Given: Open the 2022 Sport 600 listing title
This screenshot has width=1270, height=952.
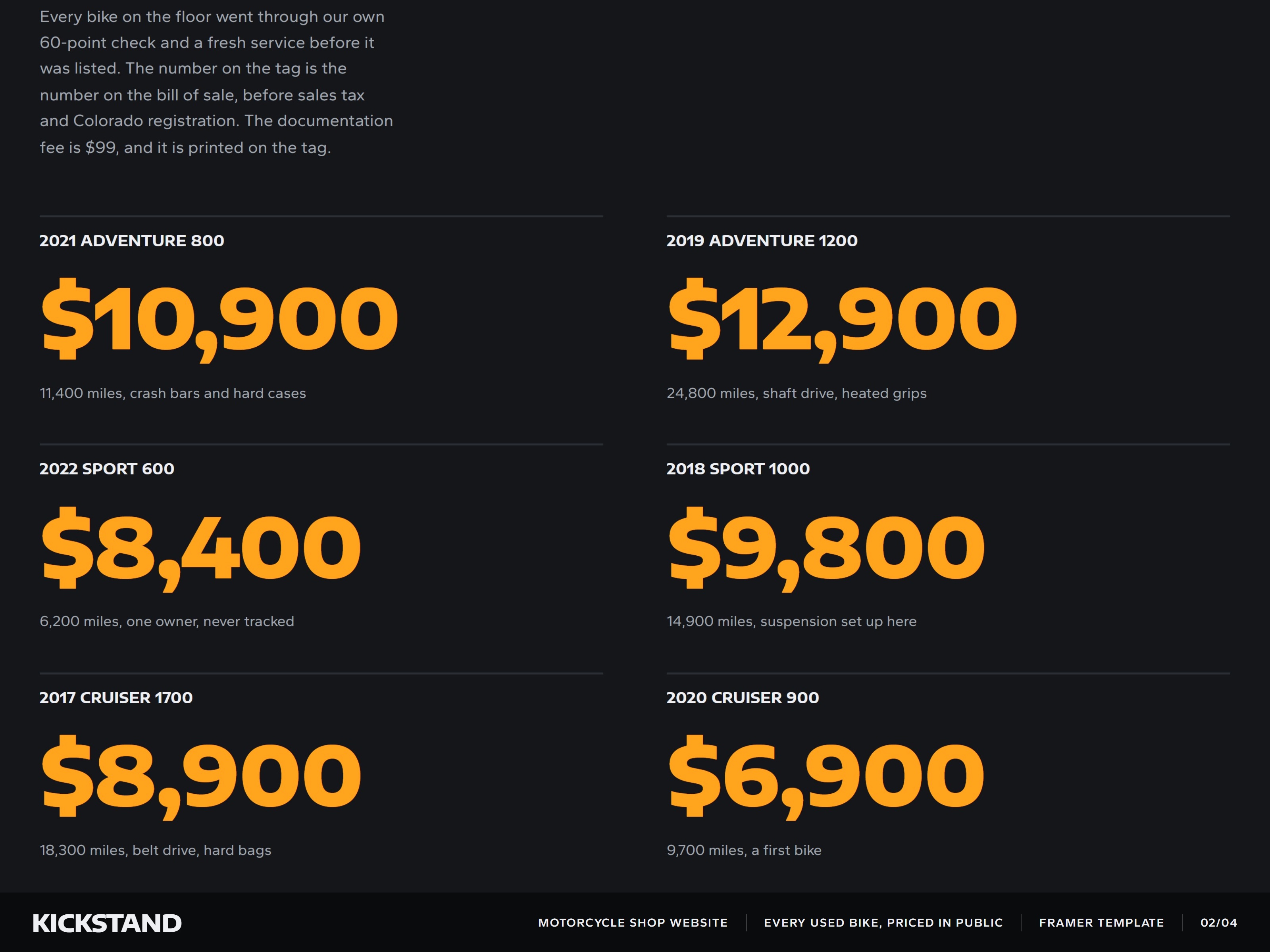Looking at the screenshot, I should 107,469.
